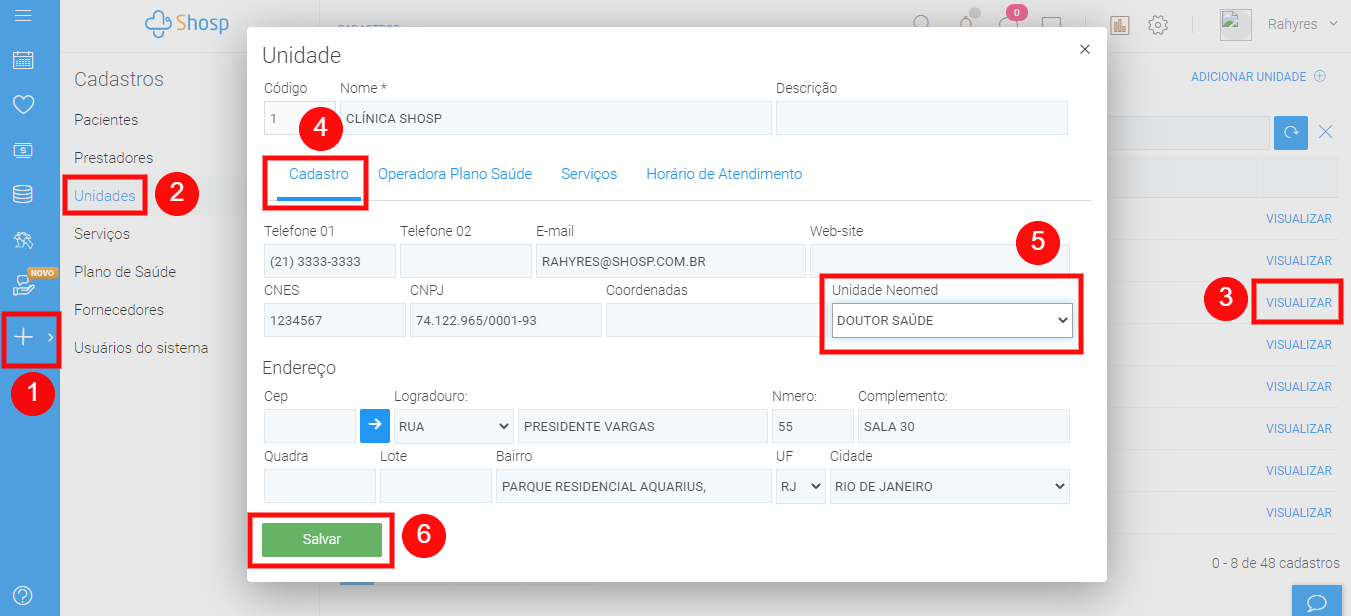This screenshot has height=616, width=1351.
Task: Open Prestadores in the Cadastros menu
Action: (x=113, y=158)
